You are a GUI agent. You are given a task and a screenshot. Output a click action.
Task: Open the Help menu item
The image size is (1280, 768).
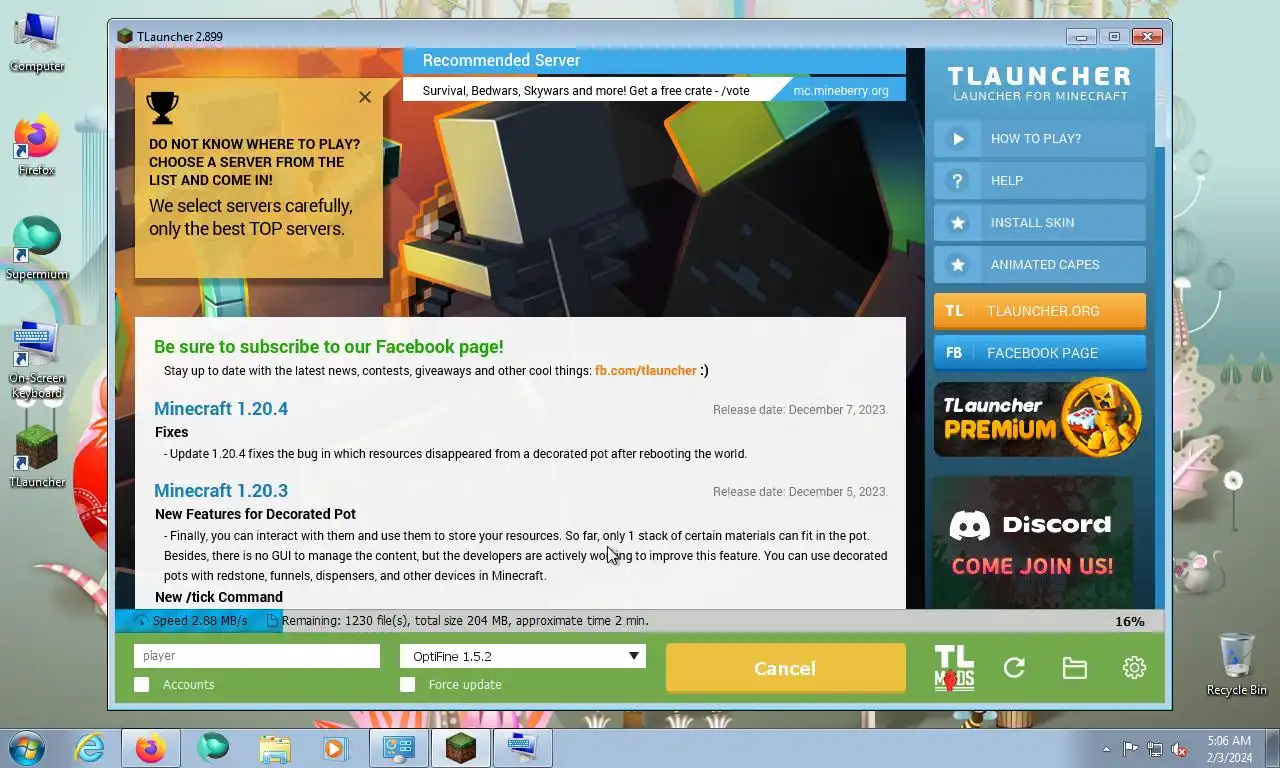[1040, 181]
